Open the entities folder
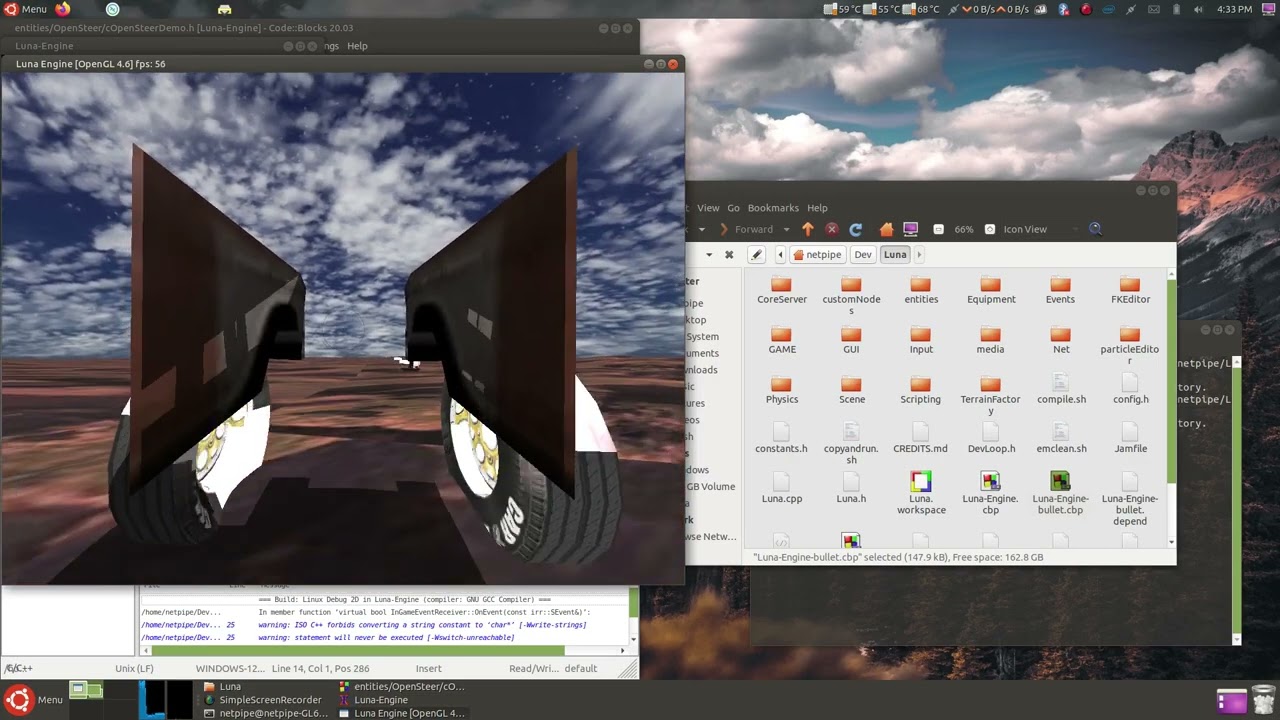1280x720 pixels. (x=921, y=291)
